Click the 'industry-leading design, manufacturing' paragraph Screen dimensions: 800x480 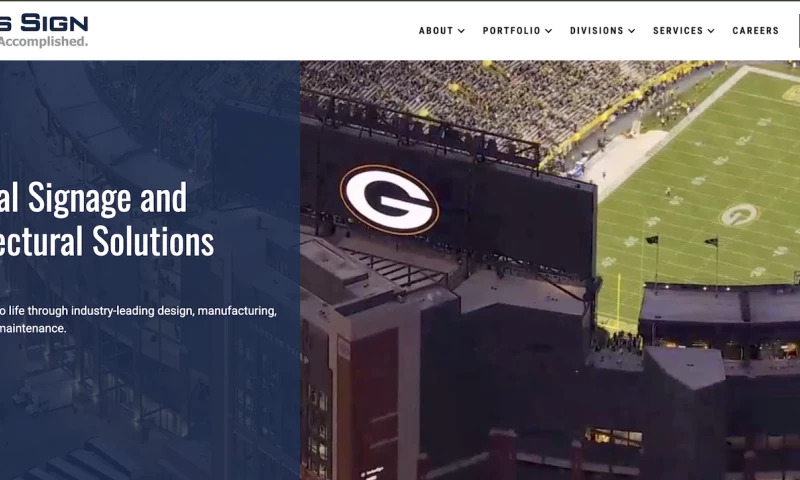(x=138, y=319)
